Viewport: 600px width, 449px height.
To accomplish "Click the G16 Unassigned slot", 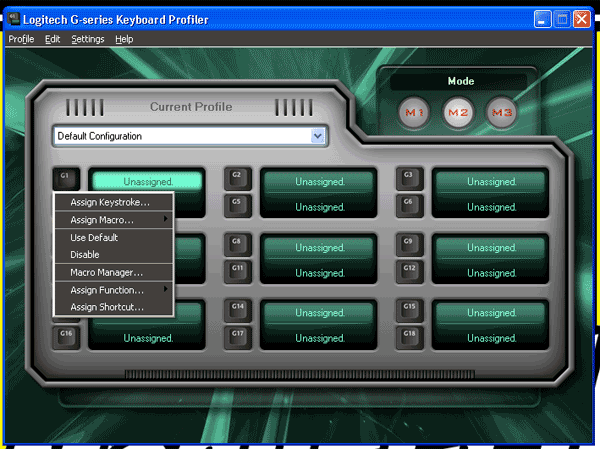I will (x=148, y=338).
